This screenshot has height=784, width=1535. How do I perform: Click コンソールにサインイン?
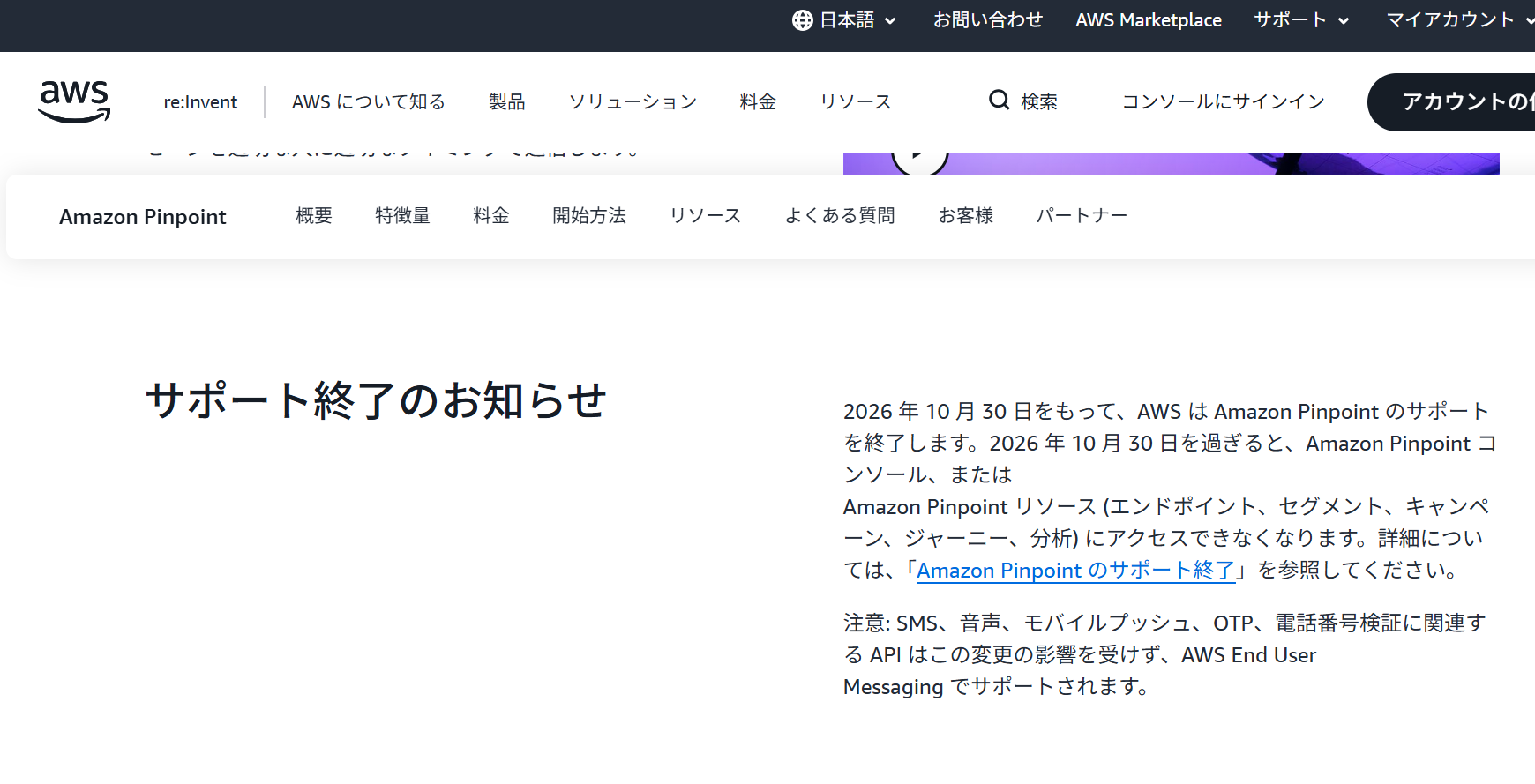(x=1223, y=102)
